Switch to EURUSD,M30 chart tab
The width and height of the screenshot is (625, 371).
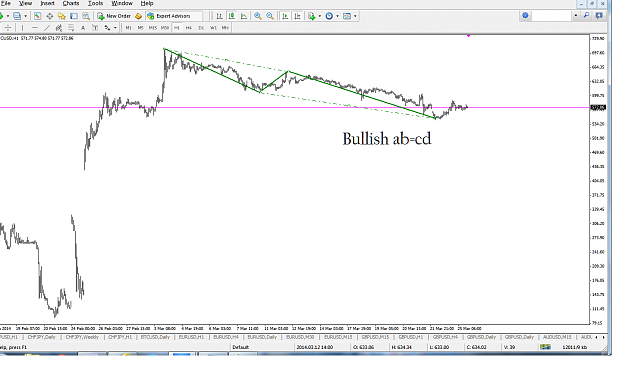(300, 337)
